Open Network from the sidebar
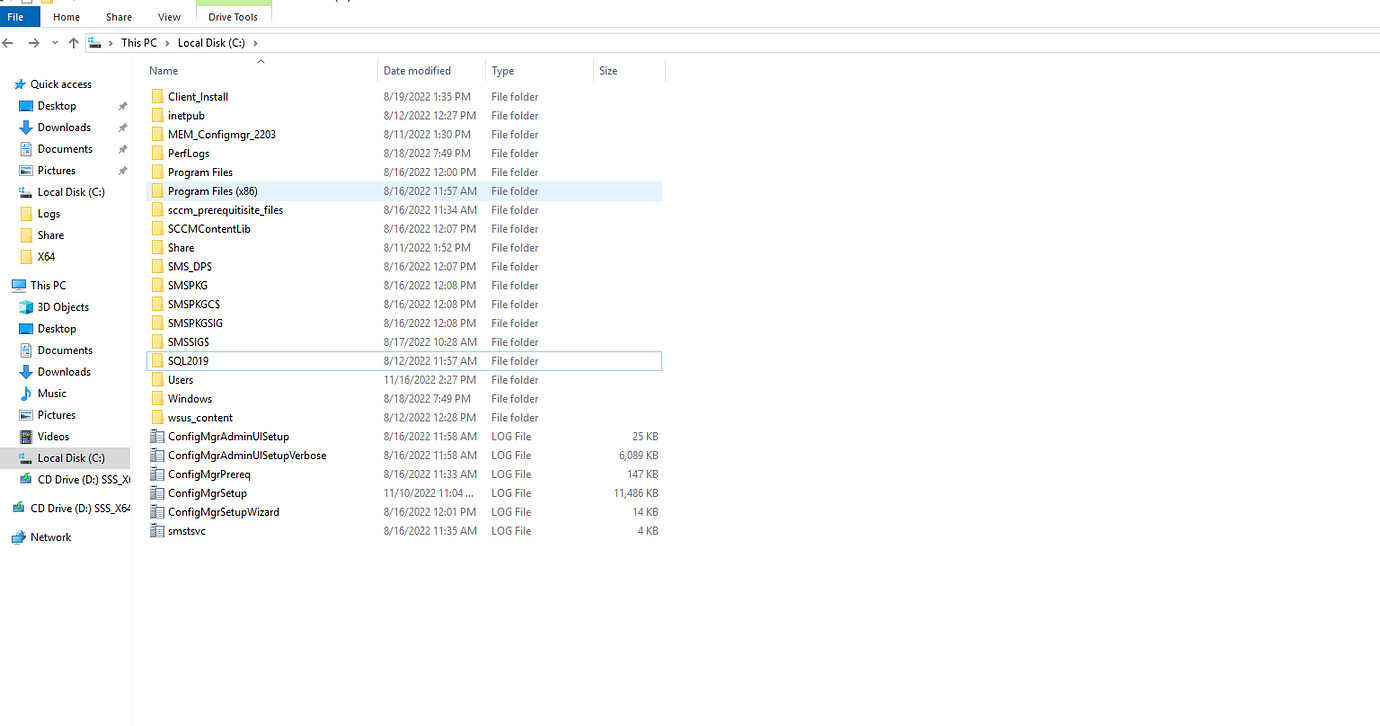This screenshot has width=1380, height=726. [48, 537]
